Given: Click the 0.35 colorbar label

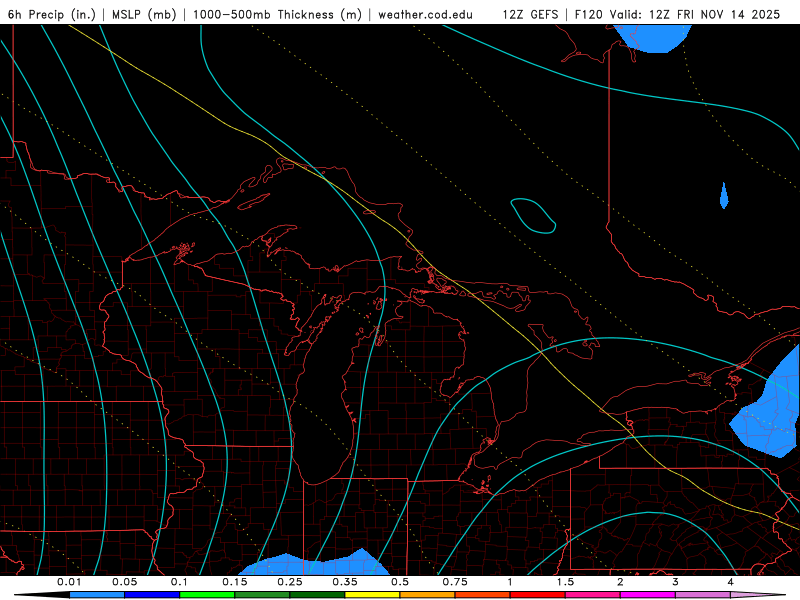Looking at the screenshot, I should click(x=345, y=582).
